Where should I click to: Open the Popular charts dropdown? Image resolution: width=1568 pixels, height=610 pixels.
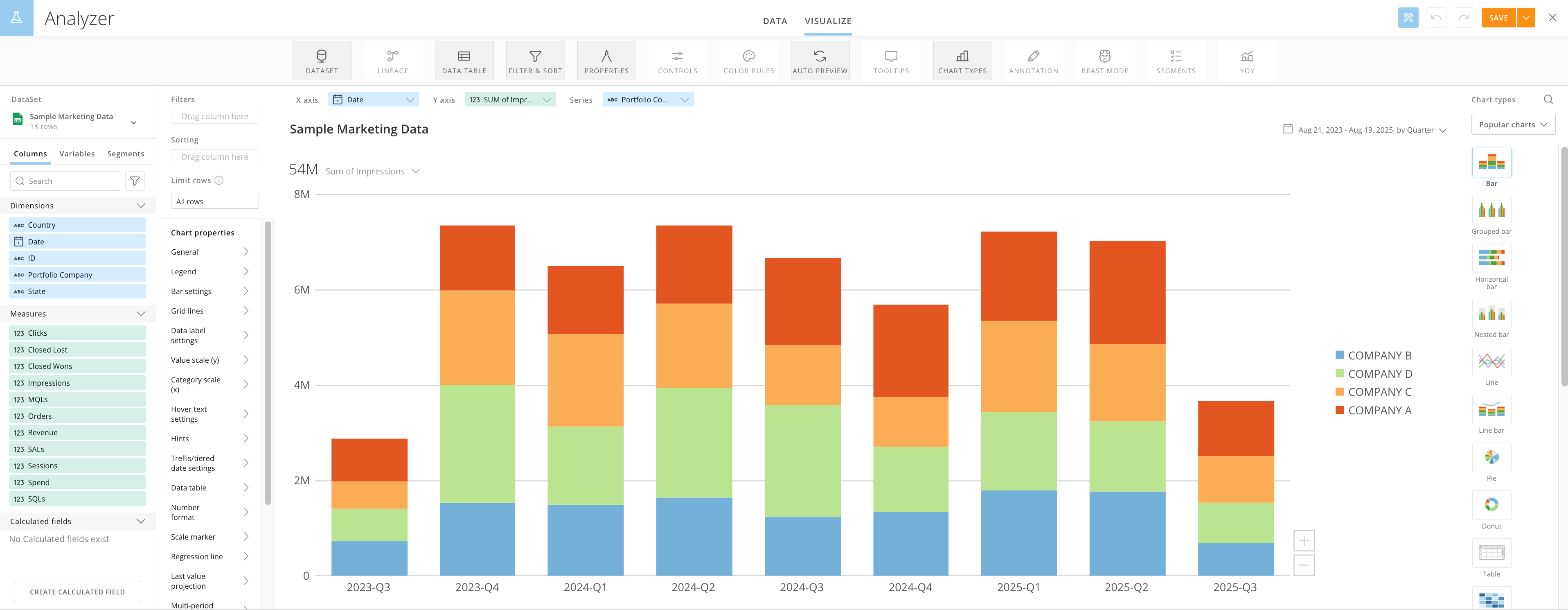tap(1513, 124)
